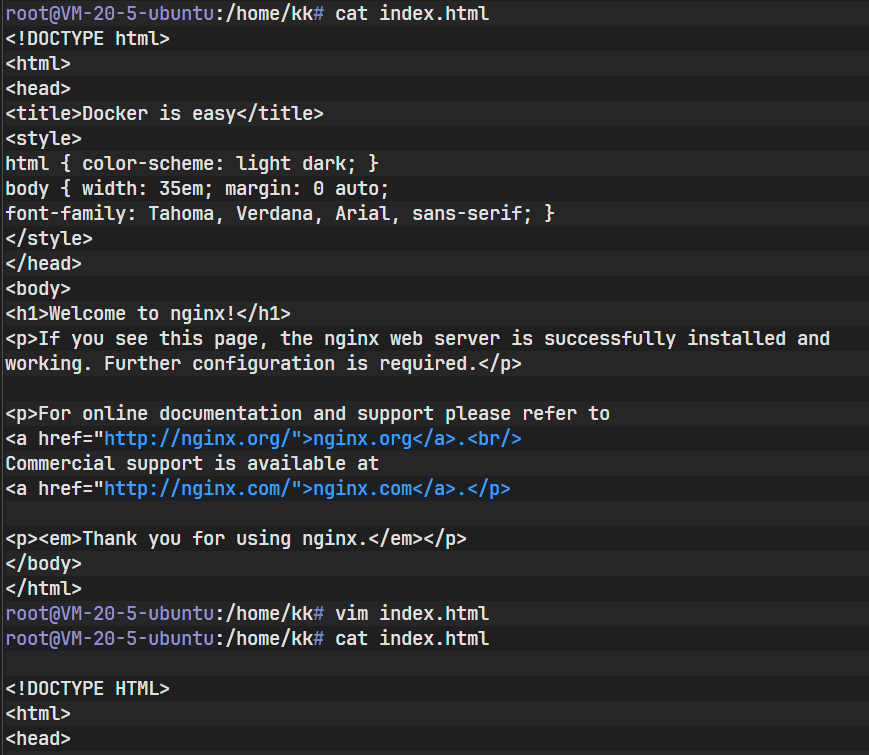Click the opening '<style>' tag line

click(x=44, y=139)
